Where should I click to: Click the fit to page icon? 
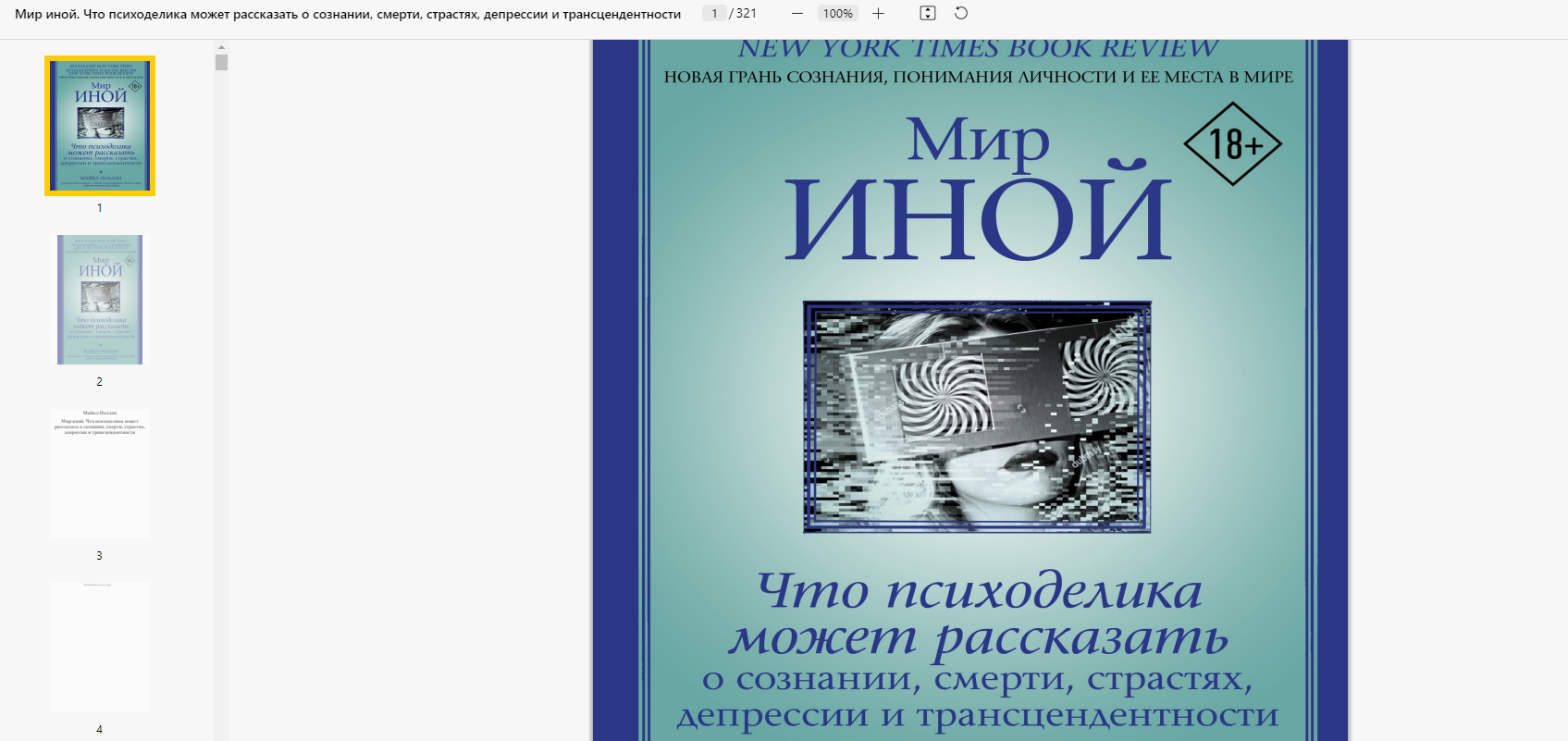(928, 13)
